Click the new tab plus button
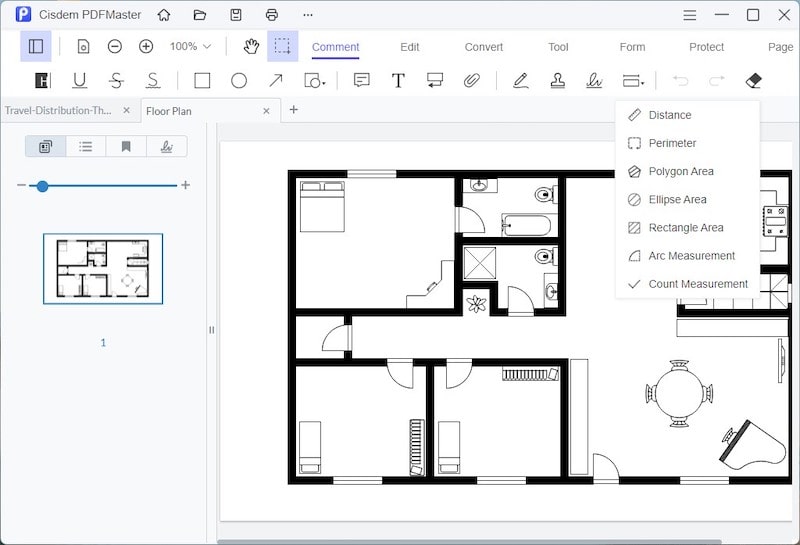This screenshot has width=800, height=545. pos(293,110)
